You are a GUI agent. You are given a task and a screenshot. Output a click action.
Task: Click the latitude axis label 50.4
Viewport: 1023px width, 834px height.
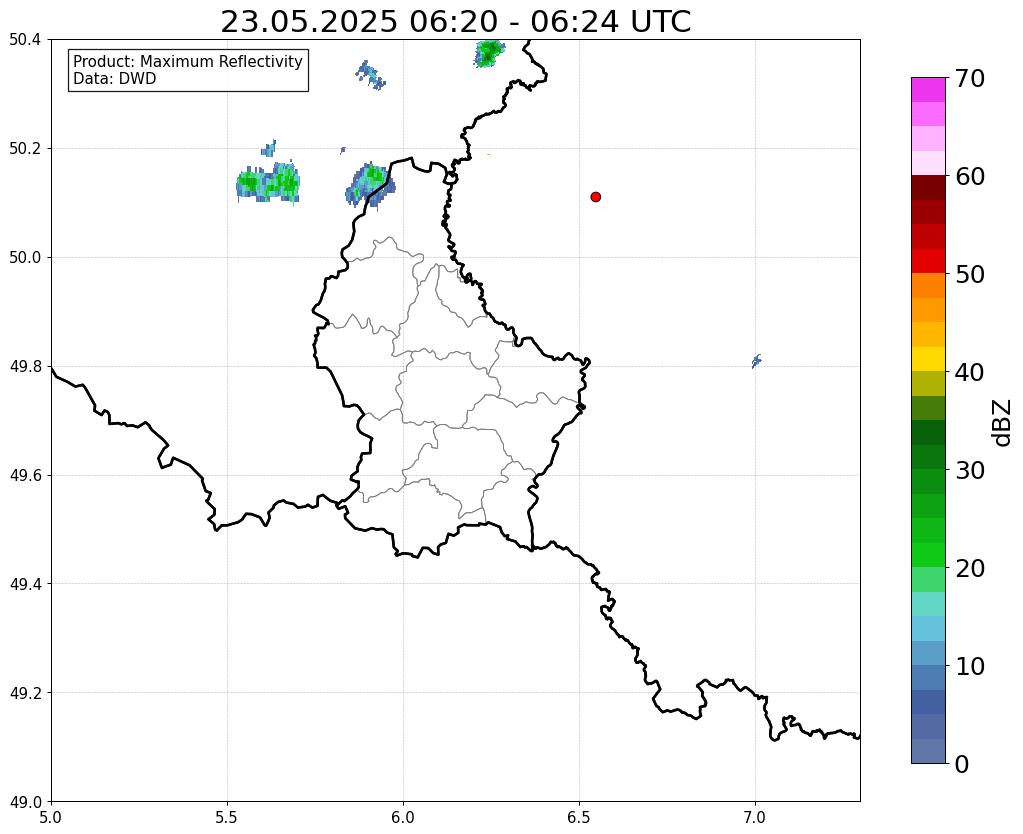(x=25, y=40)
